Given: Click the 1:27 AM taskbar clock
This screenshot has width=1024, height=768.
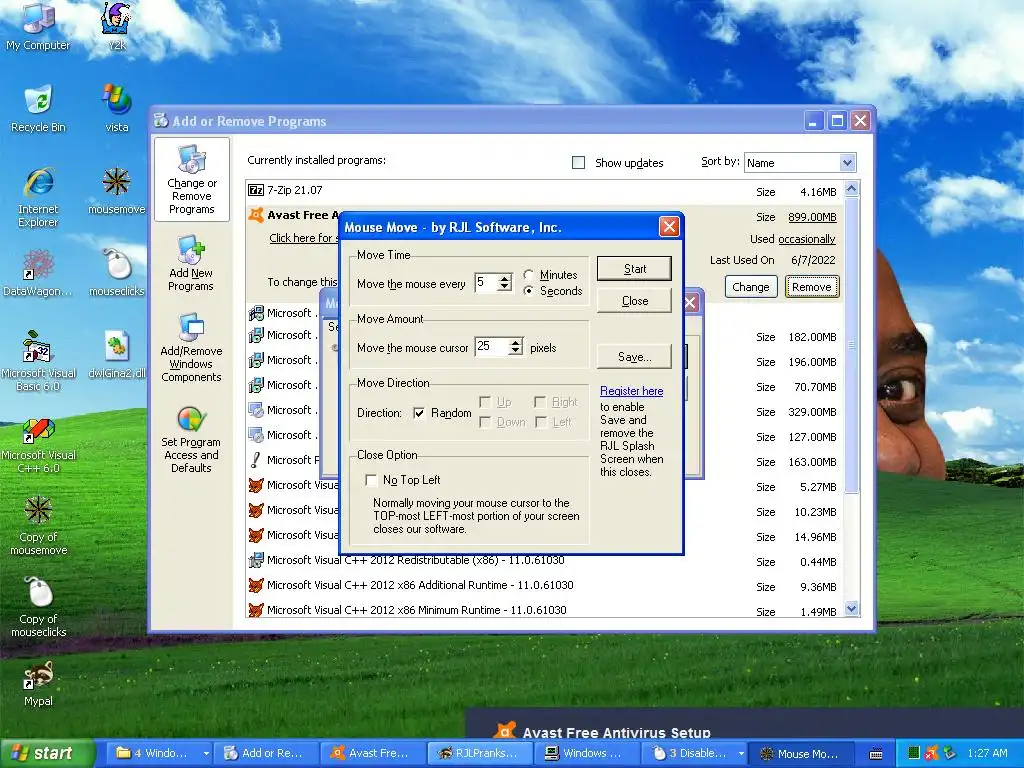Looking at the screenshot, I should pos(987,753).
